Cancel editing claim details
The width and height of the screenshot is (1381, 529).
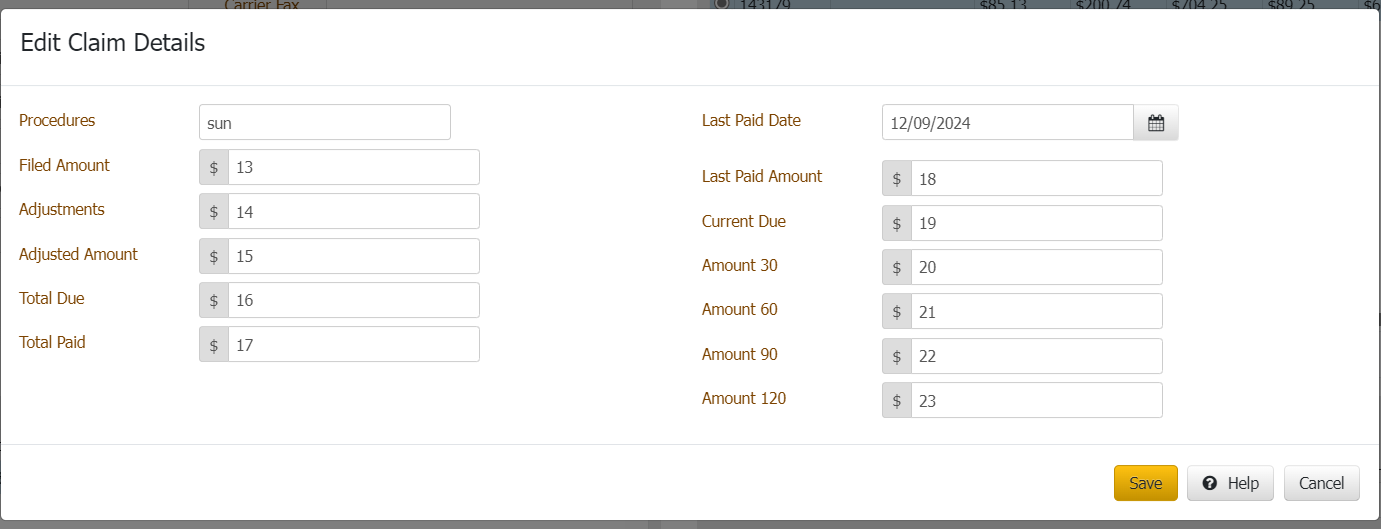click(1321, 483)
